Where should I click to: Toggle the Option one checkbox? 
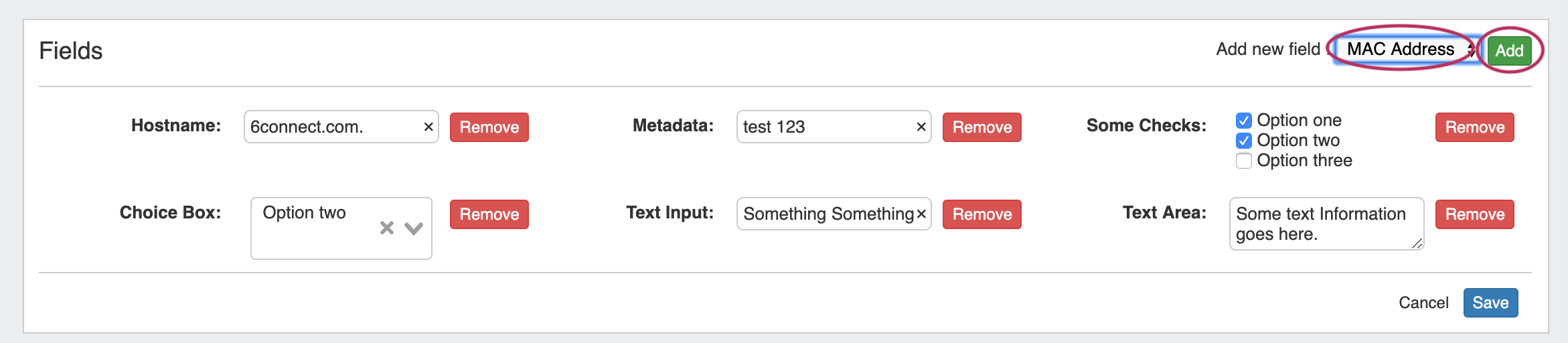(1244, 121)
